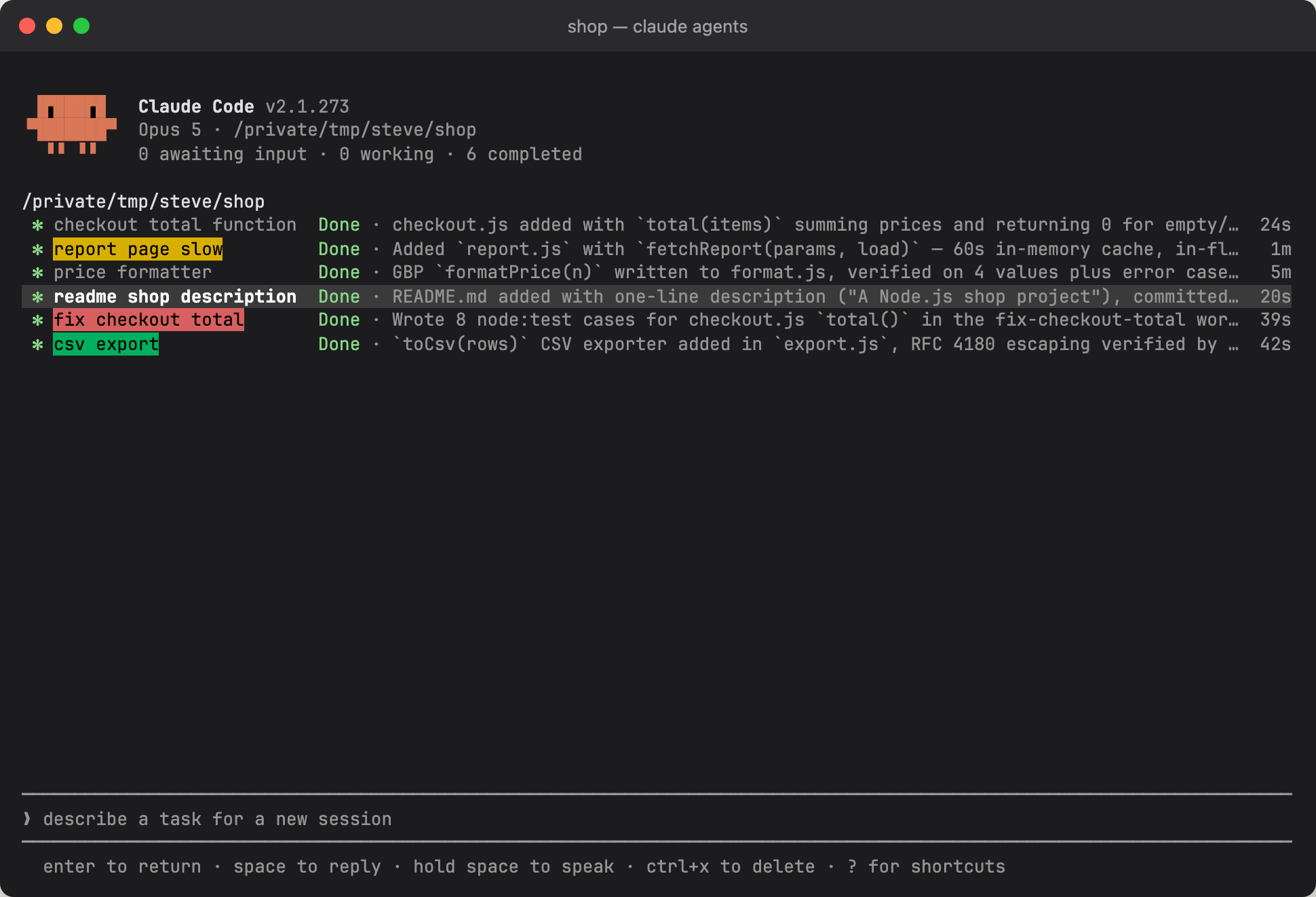The image size is (1316, 897).
Task: Open the readme shop description session
Action: (657, 297)
